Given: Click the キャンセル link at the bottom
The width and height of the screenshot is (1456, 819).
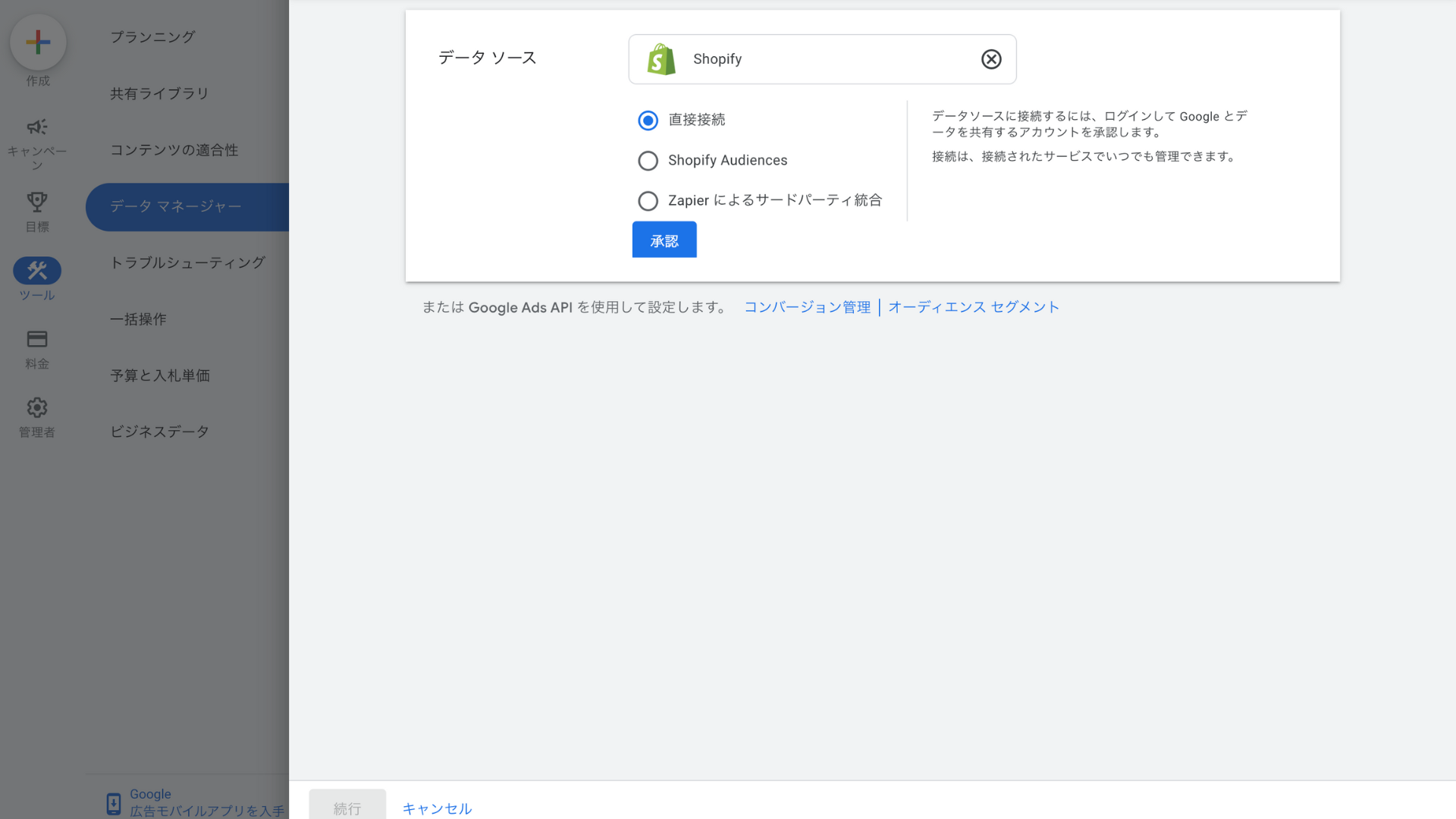Looking at the screenshot, I should (437, 808).
